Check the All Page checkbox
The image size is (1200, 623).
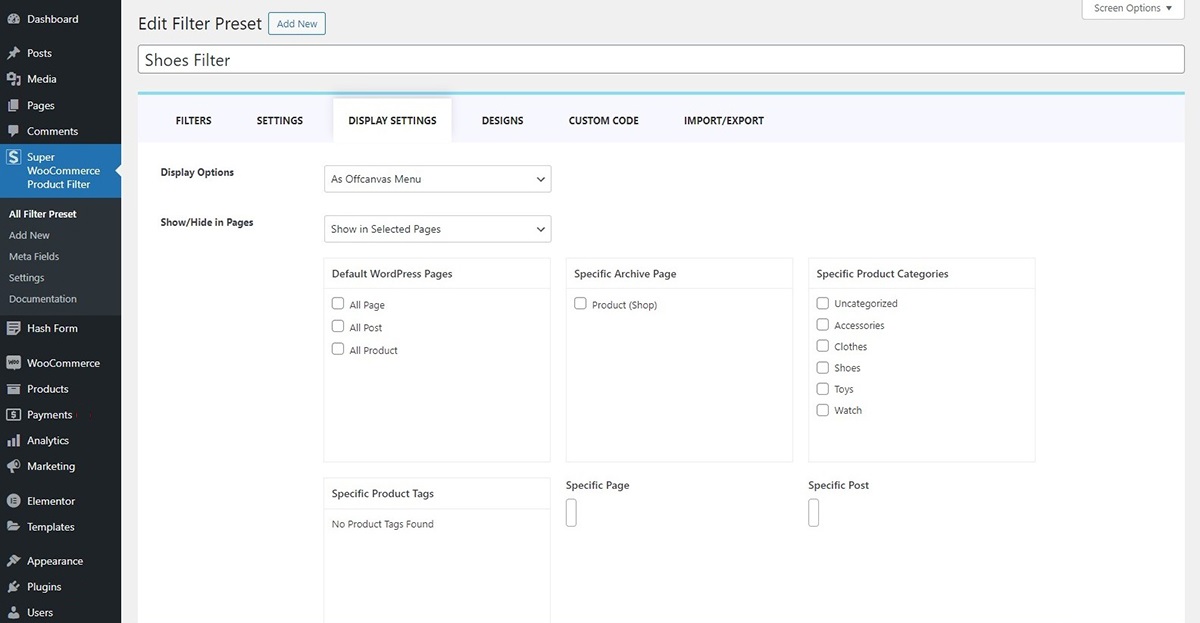point(338,304)
